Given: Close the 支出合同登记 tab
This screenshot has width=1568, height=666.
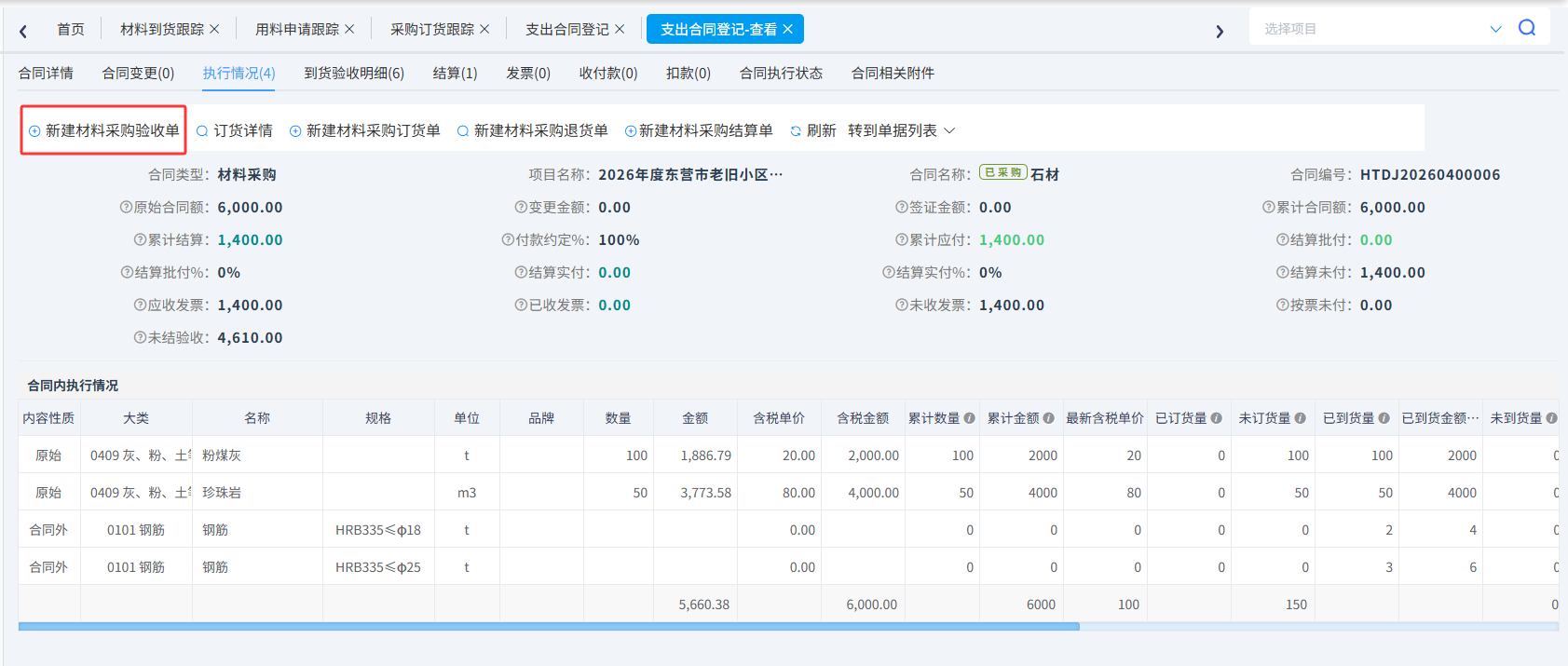Looking at the screenshot, I should [x=620, y=29].
